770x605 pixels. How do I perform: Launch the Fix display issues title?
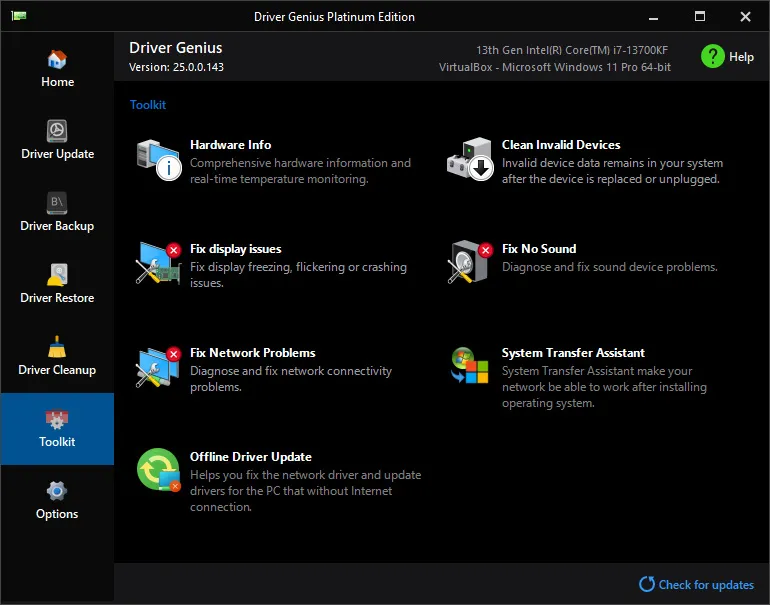236,249
